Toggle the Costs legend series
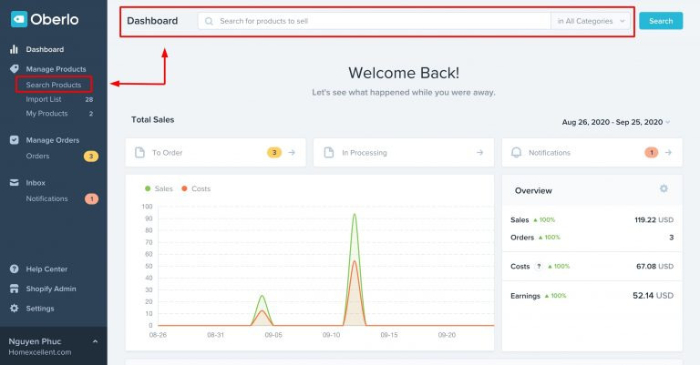Screen dimensions: 700x365 pyautogui.click(x=196, y=189)
